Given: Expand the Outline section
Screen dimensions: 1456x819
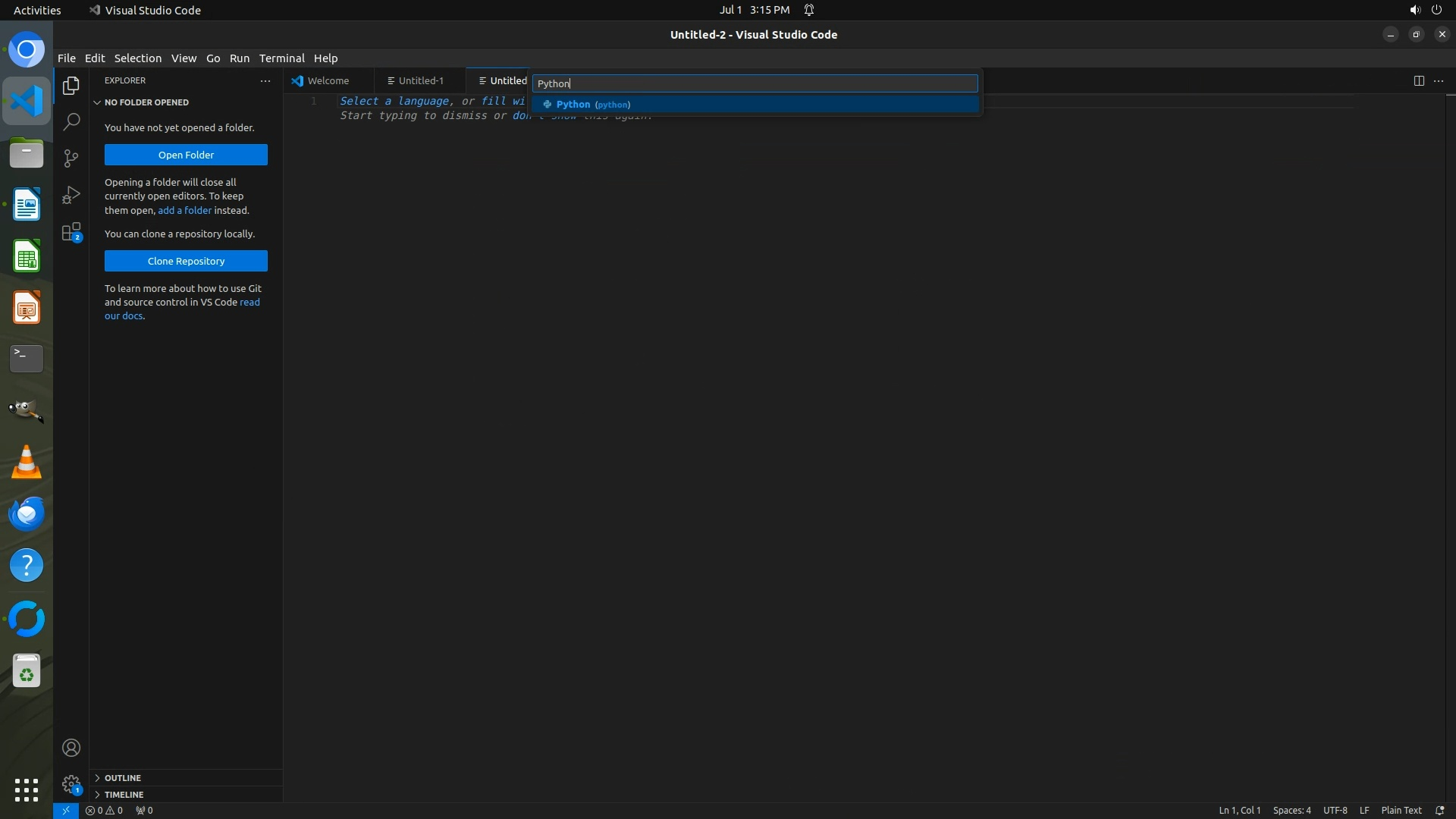Looking at the screenshot, I should pyautogui.click(x=123, y=778).
